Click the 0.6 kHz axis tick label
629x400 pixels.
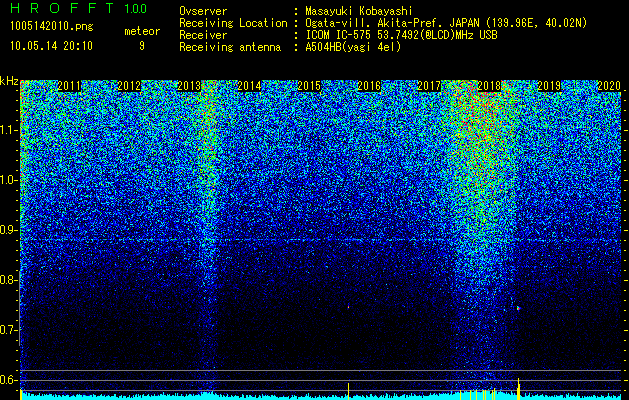click(x=9, y=380)
